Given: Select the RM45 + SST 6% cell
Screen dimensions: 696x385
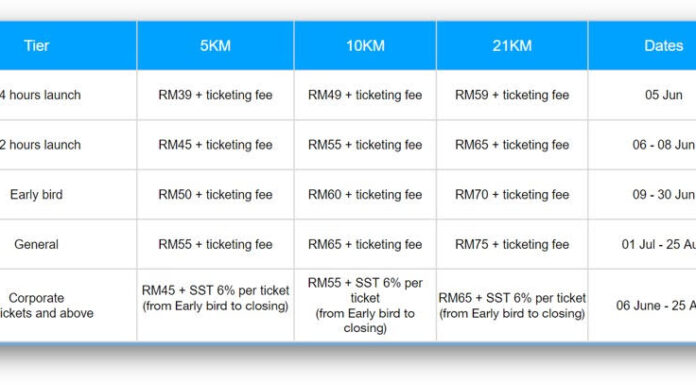Looking at the screenshot, I should tap(215, 306).
